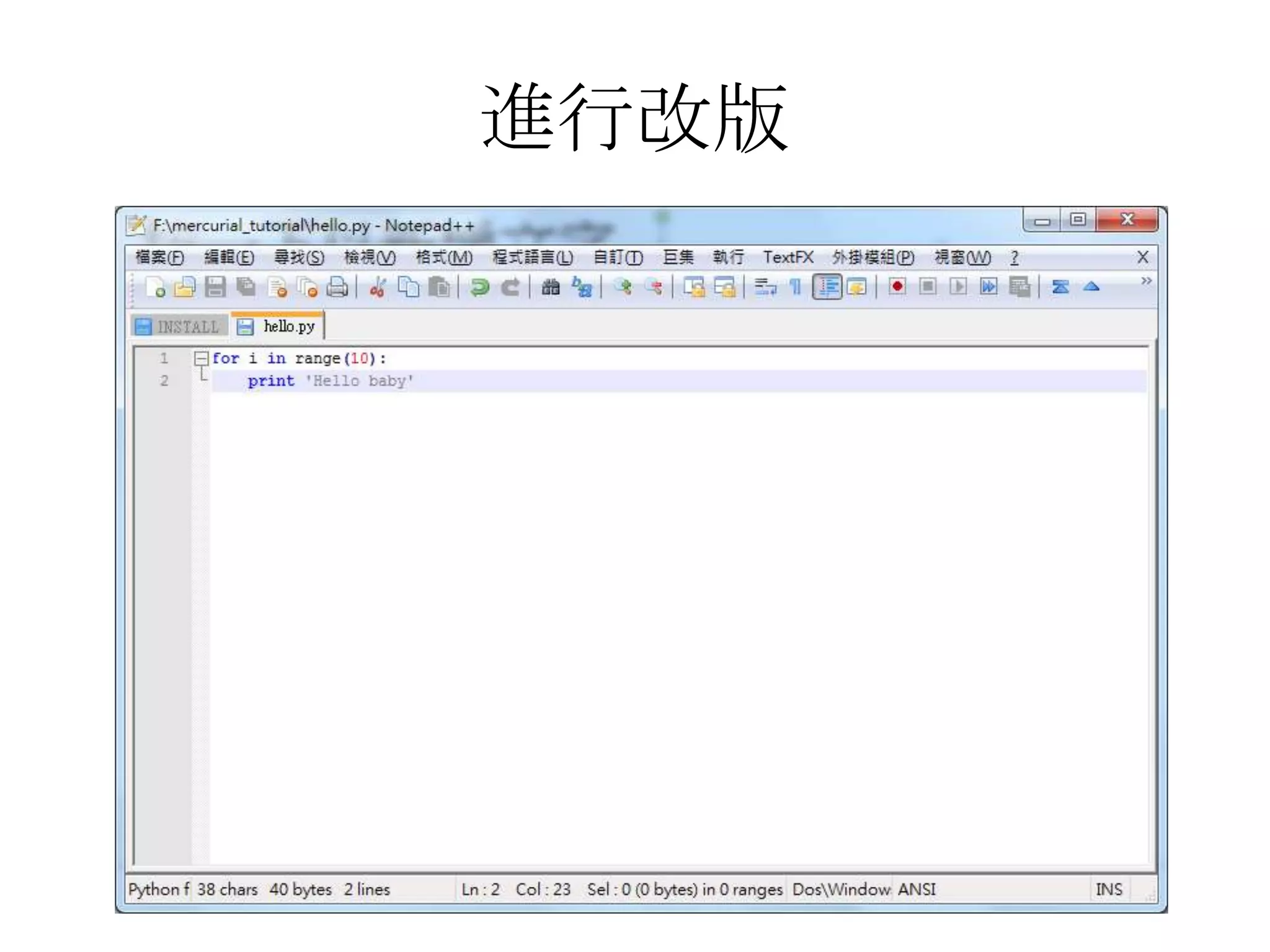The height and width of the screenshot is (952, 1270).
Task: Click the Save file toolbar icon
Action: coord(215,288)
